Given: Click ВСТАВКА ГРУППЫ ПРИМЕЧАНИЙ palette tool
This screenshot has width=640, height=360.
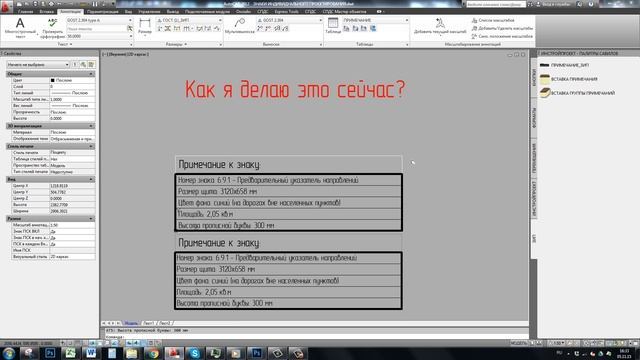Looking at the screenshot, I should [578, 93].
